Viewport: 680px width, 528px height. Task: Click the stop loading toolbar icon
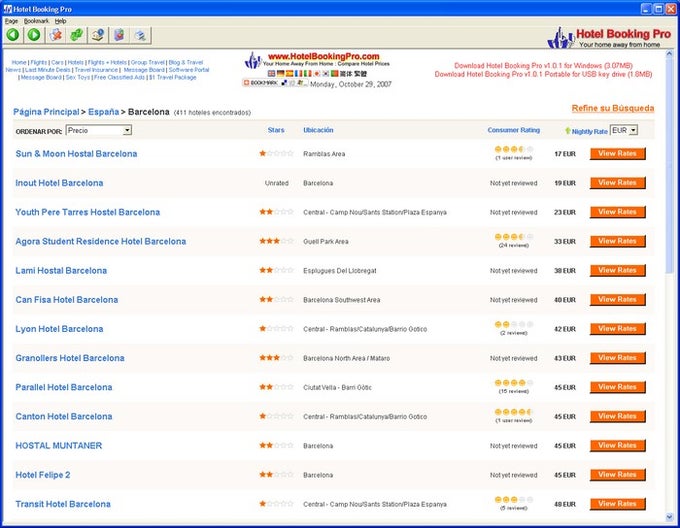56,35
